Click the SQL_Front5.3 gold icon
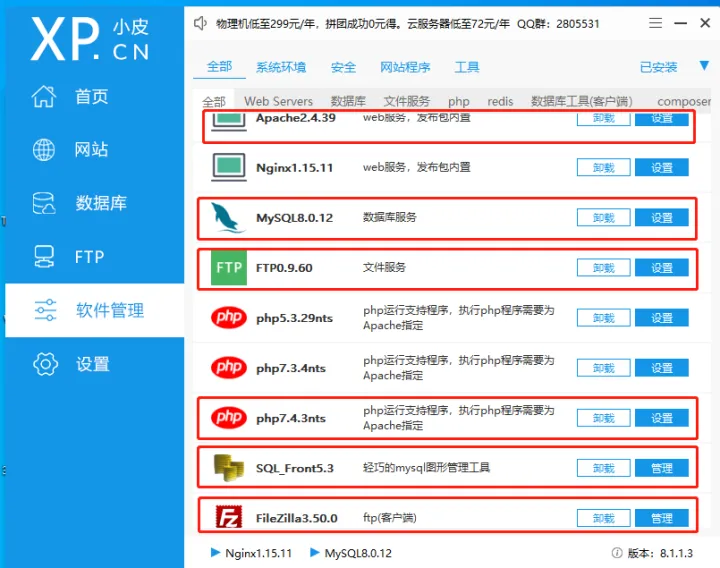The height and width of the screenshot is (568, 720). [229, 467]
